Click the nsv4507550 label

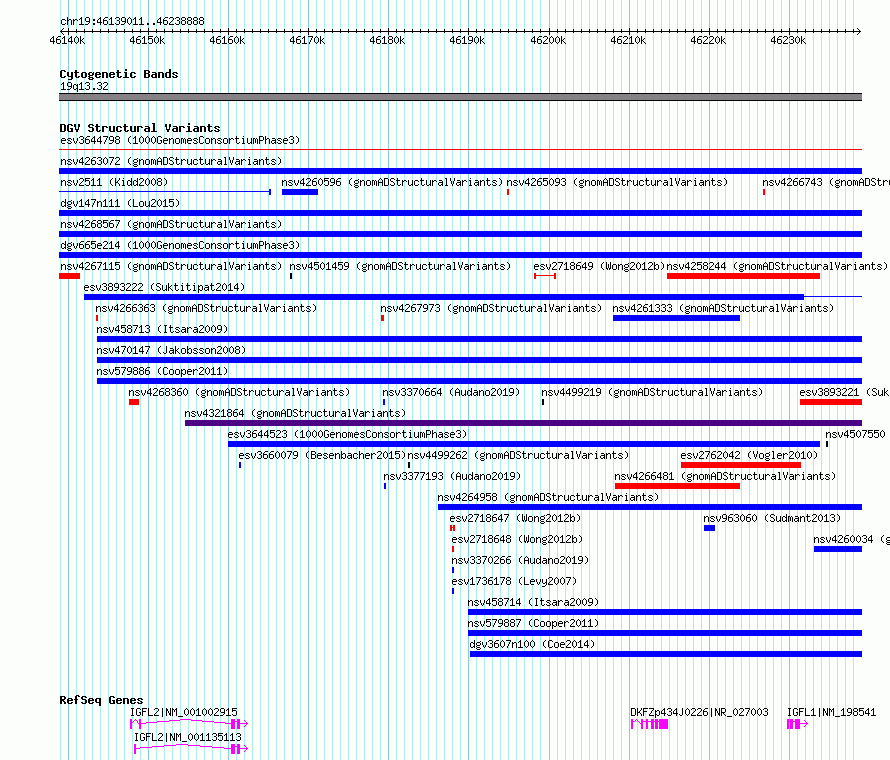click(855, 434)
